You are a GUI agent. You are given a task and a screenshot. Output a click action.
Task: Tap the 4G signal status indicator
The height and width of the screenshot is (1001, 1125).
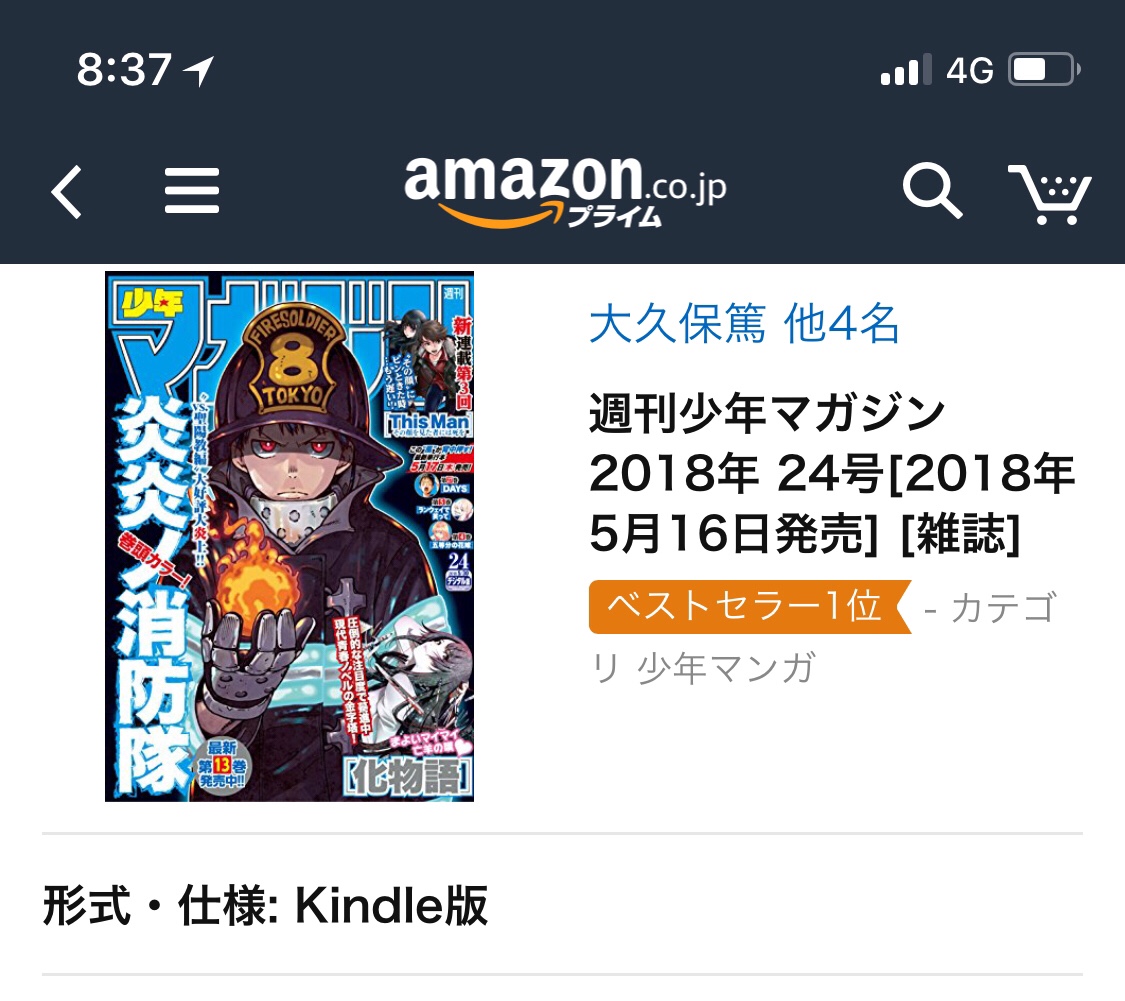(x=969, y=70)
